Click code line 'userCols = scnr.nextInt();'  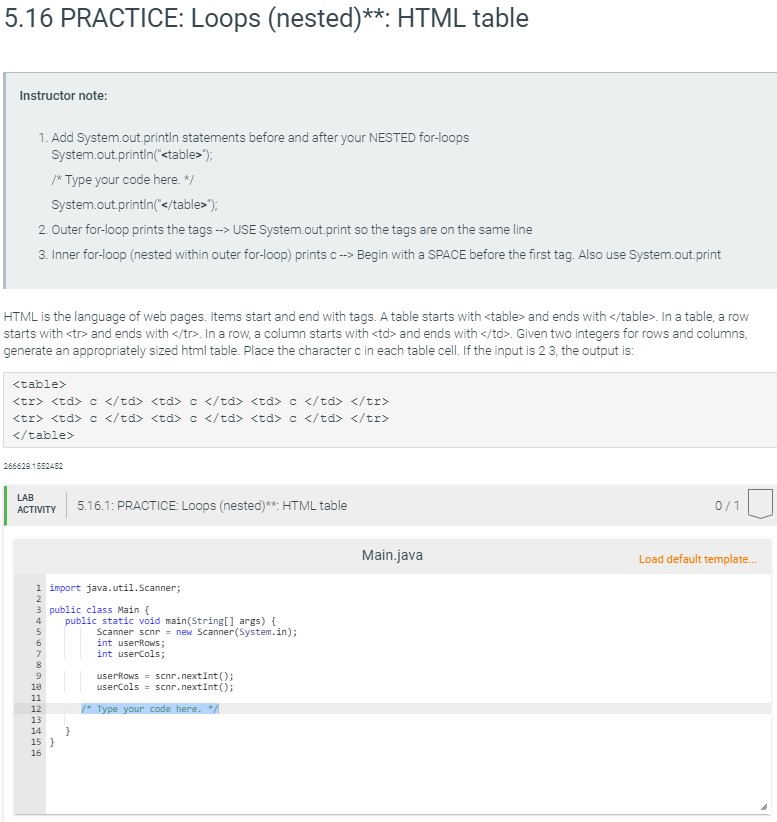pyautogui.click(x=165, y=687)
